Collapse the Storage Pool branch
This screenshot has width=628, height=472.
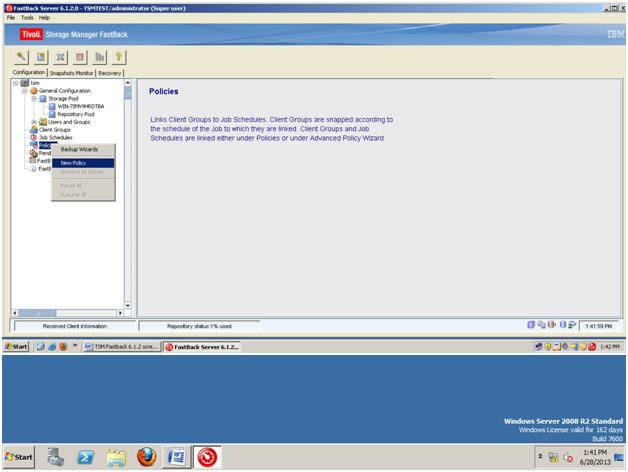pos(34,99)
